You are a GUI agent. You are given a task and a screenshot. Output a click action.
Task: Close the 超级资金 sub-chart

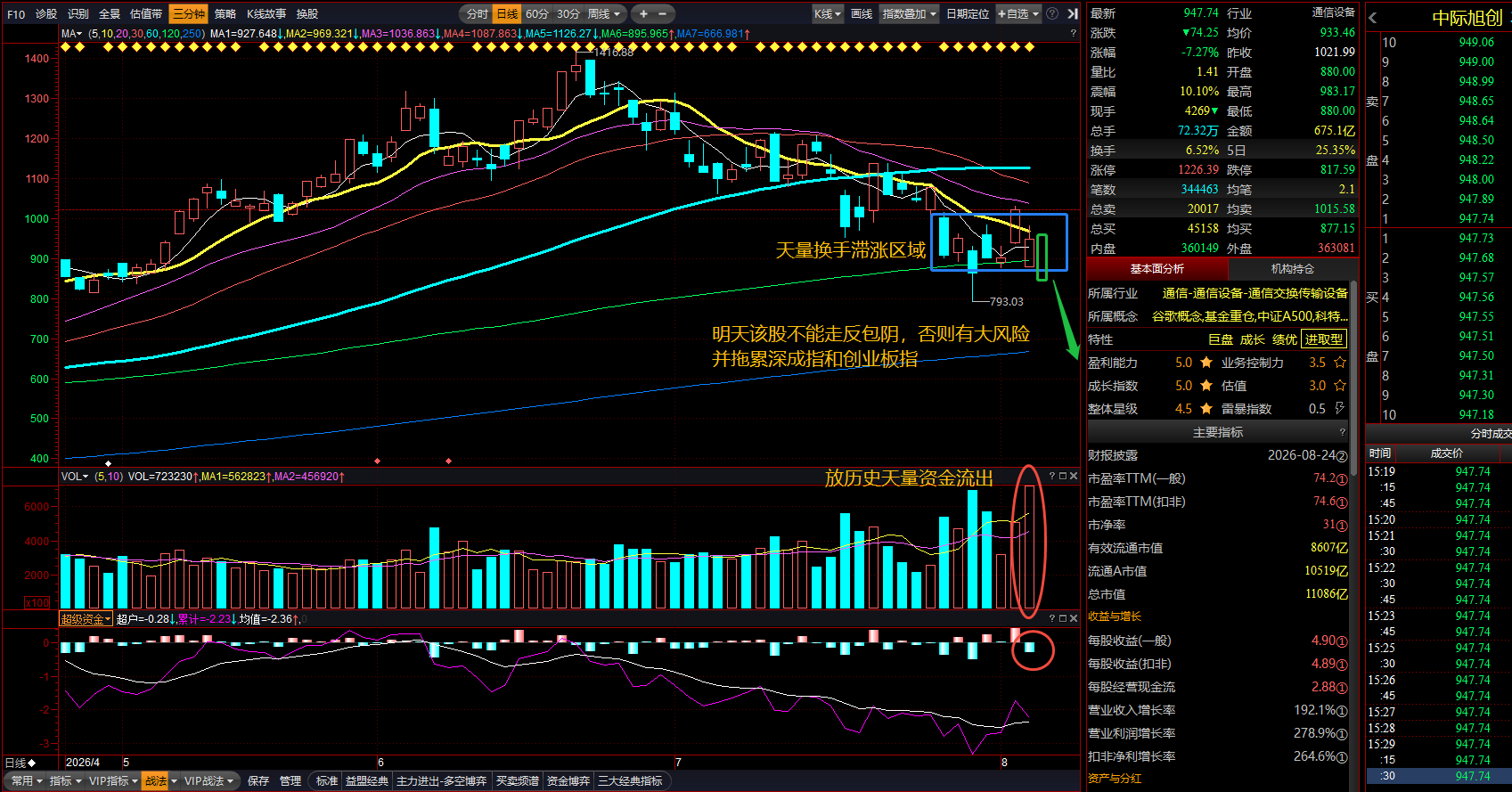tap(1074, 618)
